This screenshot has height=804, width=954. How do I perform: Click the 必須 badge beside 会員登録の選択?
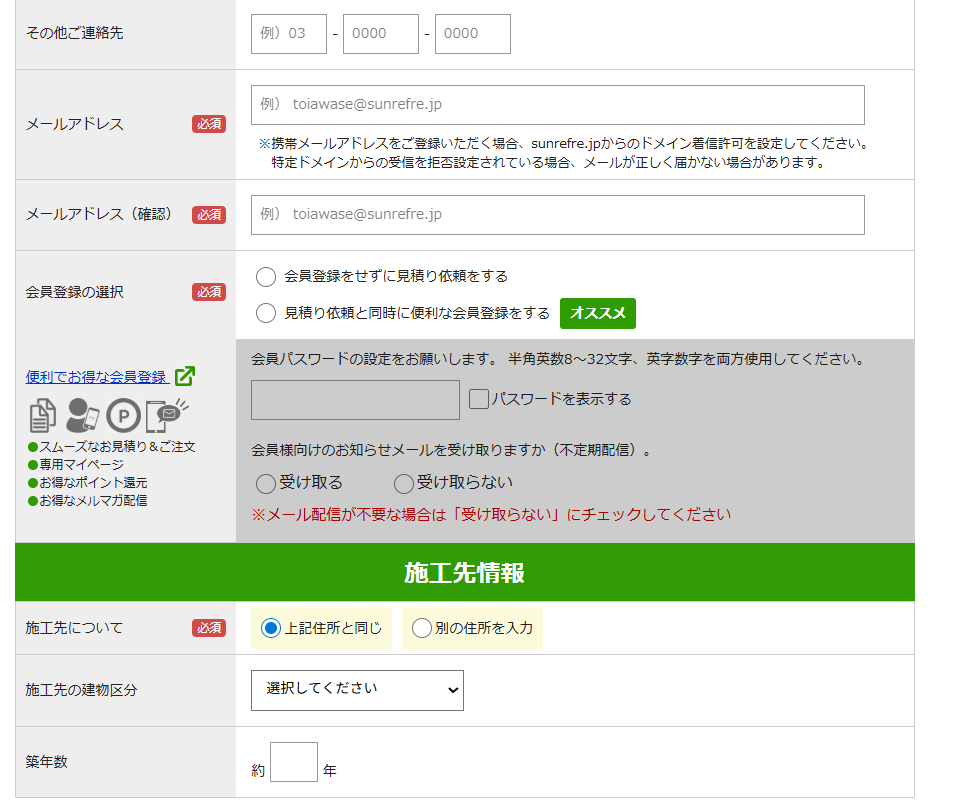pos(209,292)
